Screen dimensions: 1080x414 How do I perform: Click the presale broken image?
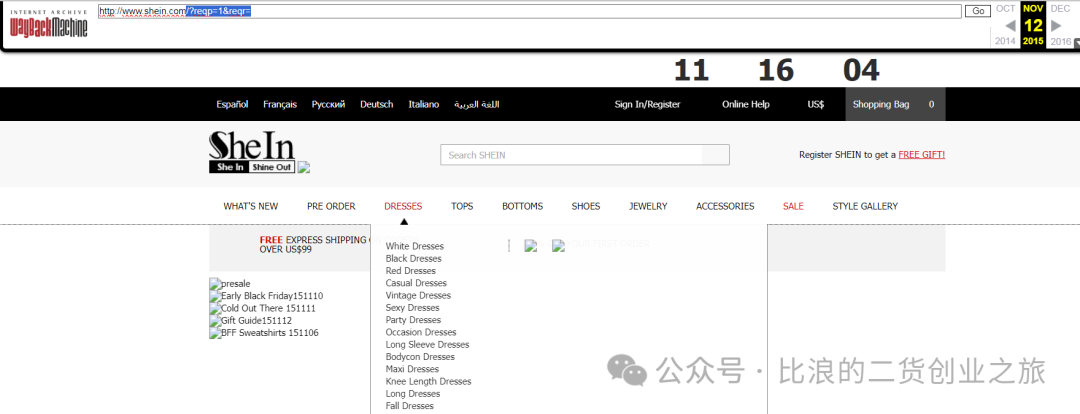[x=230, y=284]
